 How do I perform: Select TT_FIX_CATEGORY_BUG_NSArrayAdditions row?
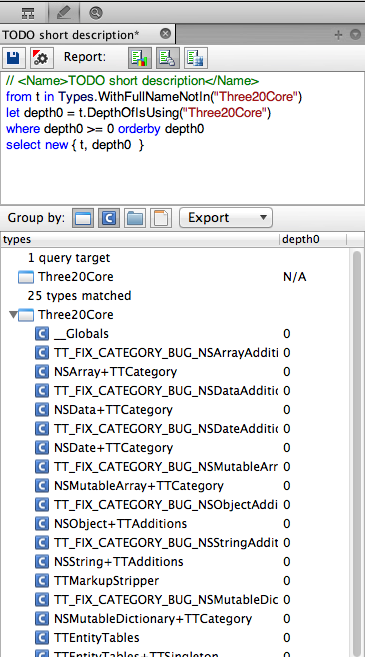(176, 353)
